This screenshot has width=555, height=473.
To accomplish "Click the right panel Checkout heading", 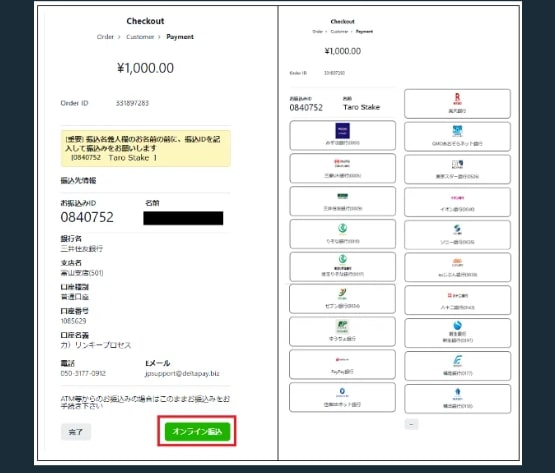I will click(342, 22).
